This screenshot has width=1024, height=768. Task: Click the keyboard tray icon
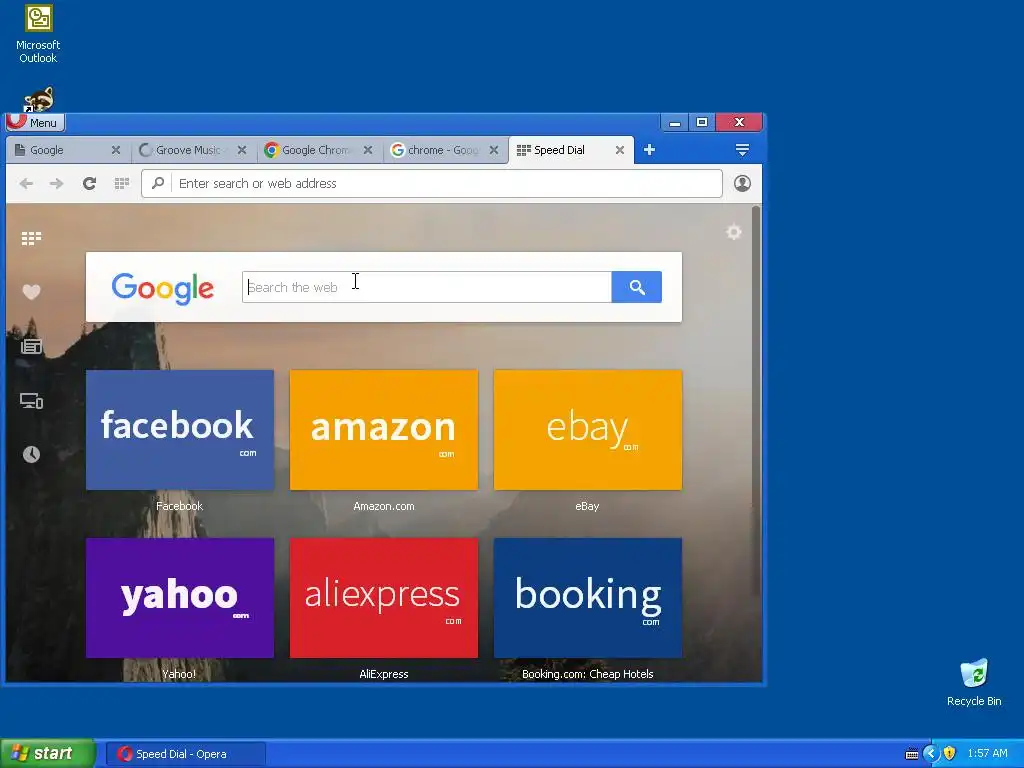(x=912, y=754)
